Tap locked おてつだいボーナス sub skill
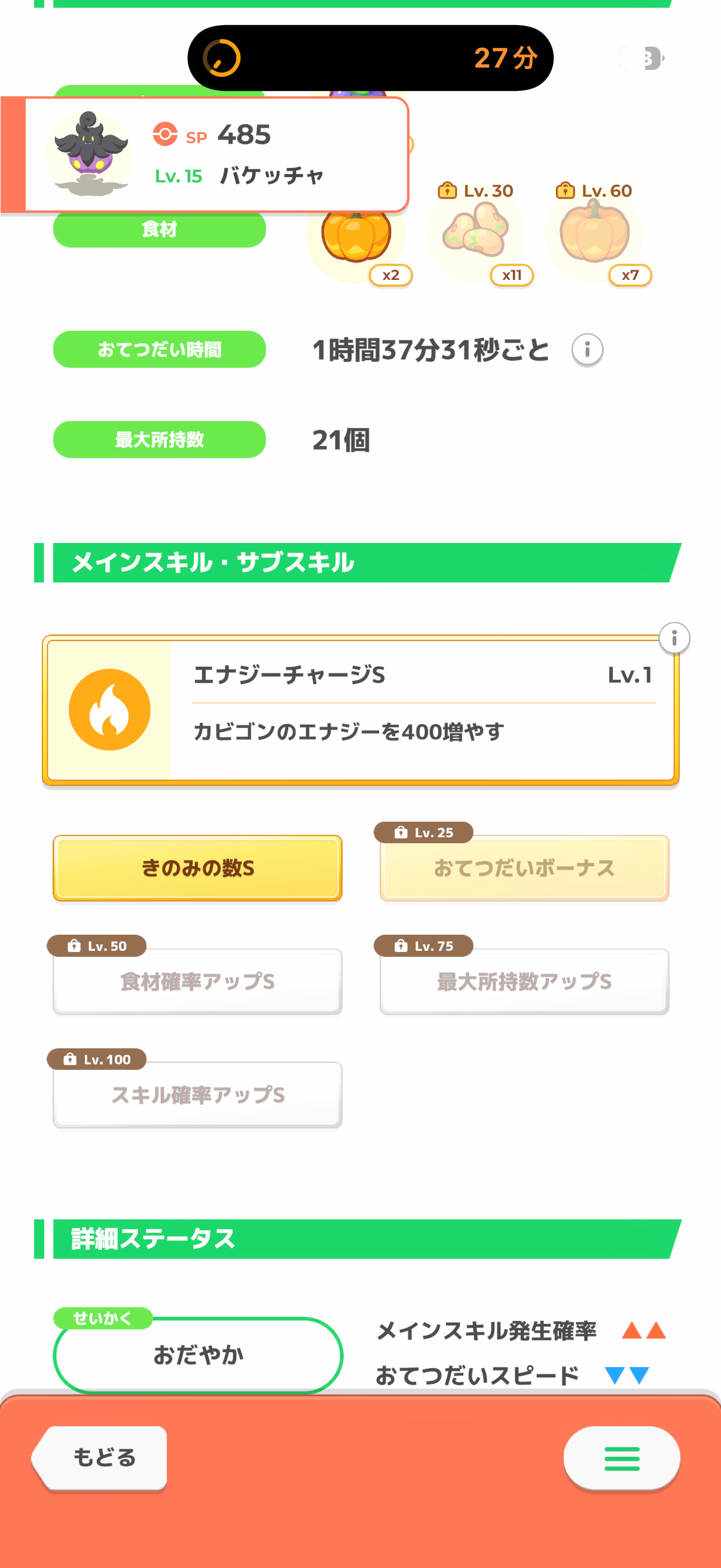The width and height of the screenshot is (721, 1568). pos(524,867)
